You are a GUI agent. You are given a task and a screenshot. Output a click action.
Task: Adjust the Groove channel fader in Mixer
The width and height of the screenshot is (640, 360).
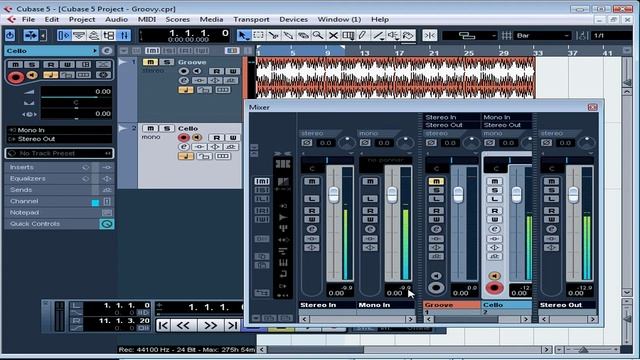pyautogui.click(x=458, y=195)
